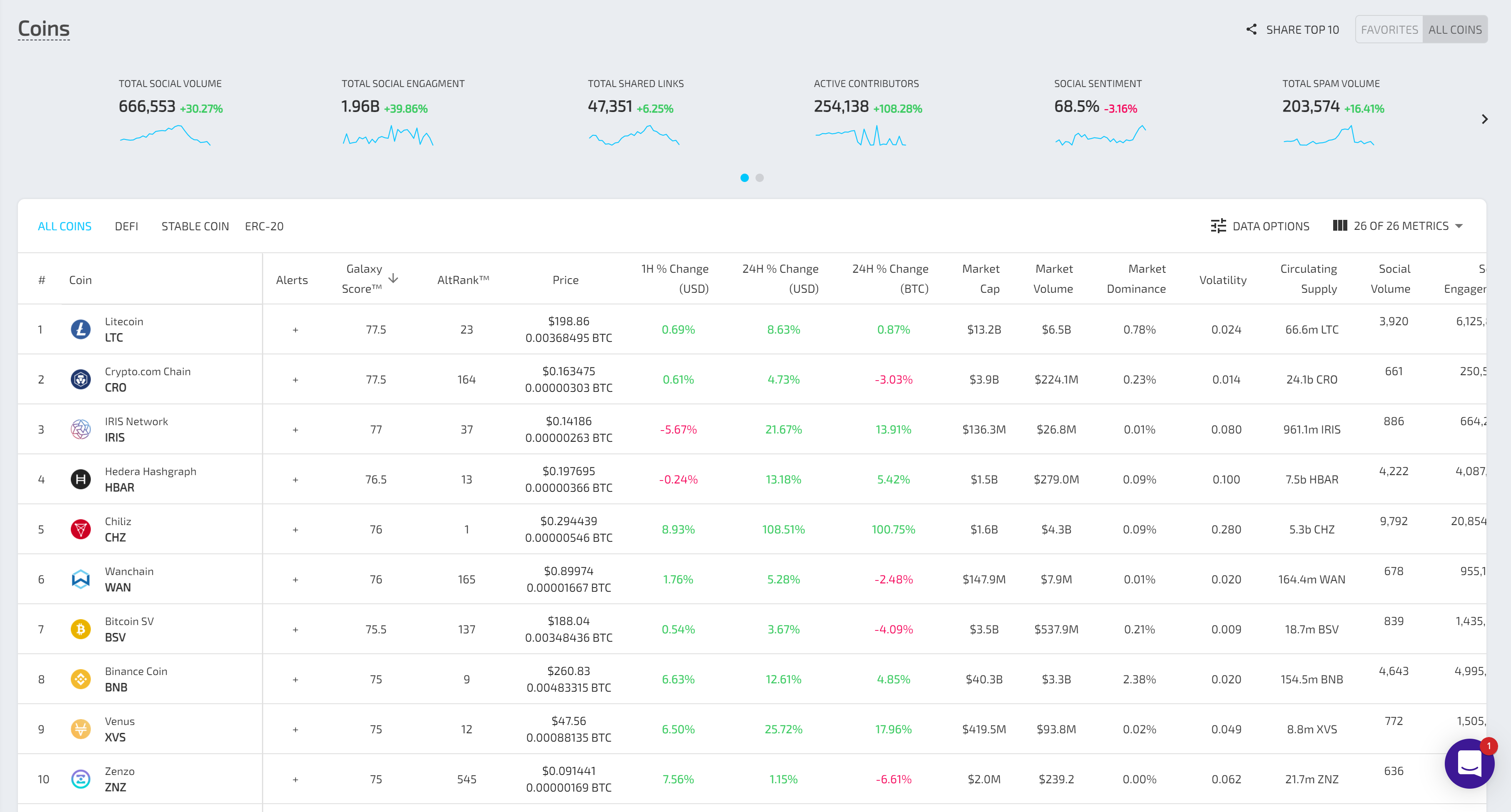Open Data Options via the sliders icon
This screenshot has width=1511, height=812.
(1219, 226)
